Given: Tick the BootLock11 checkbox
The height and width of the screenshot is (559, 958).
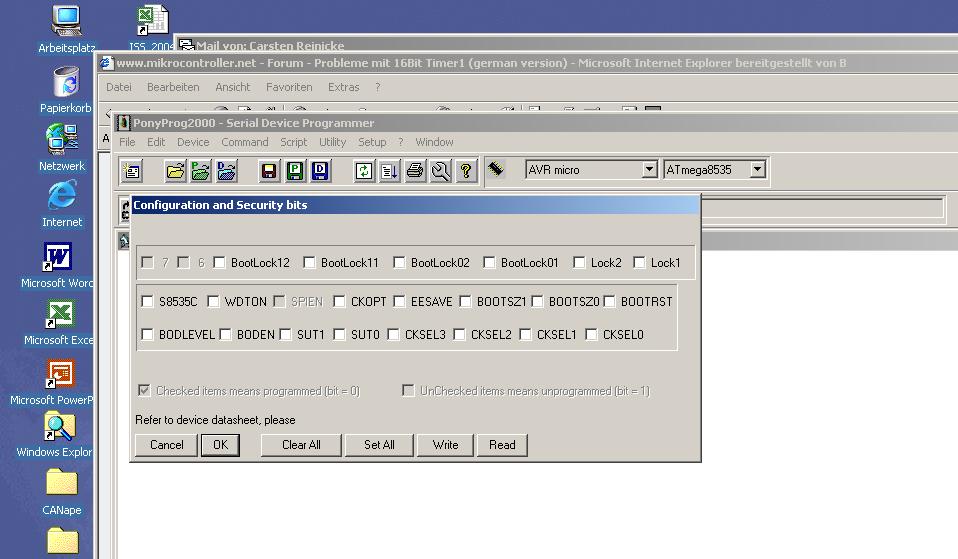Looking at the screenshot, I should coord(309,263).
